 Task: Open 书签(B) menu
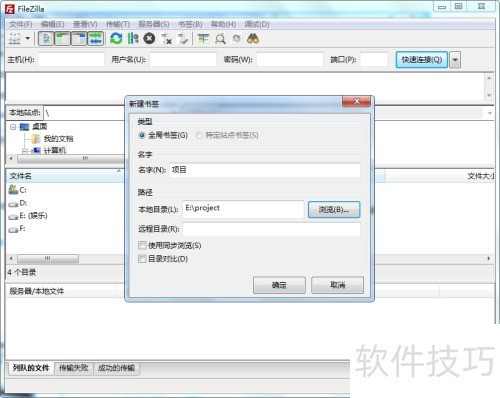190,24
